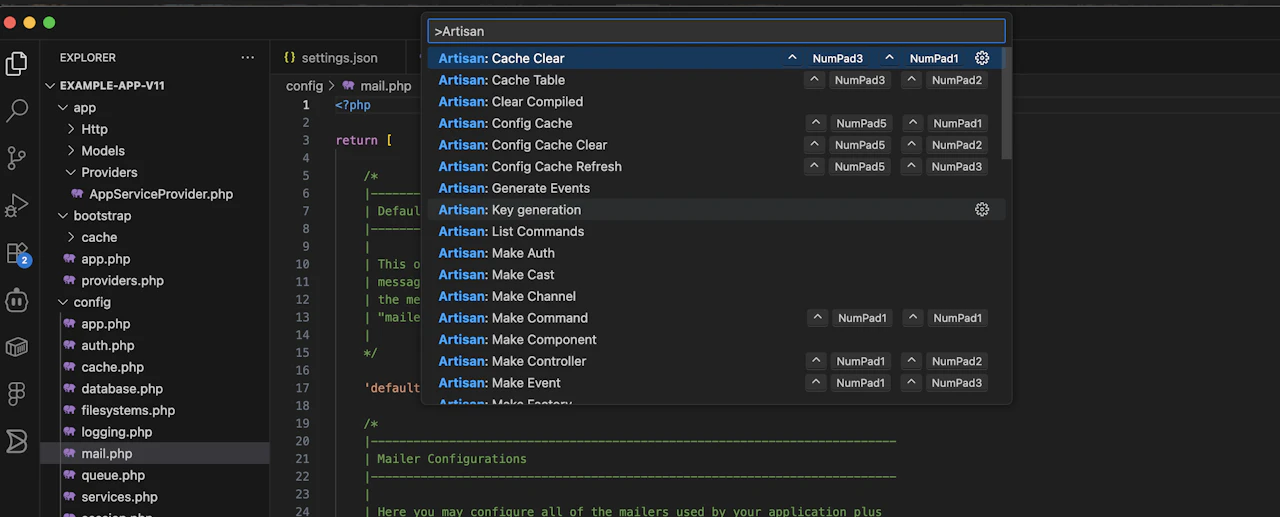Screen dimensions: 1280x517
Task: Open the Search view in activity bar
Action: point(17,110)
